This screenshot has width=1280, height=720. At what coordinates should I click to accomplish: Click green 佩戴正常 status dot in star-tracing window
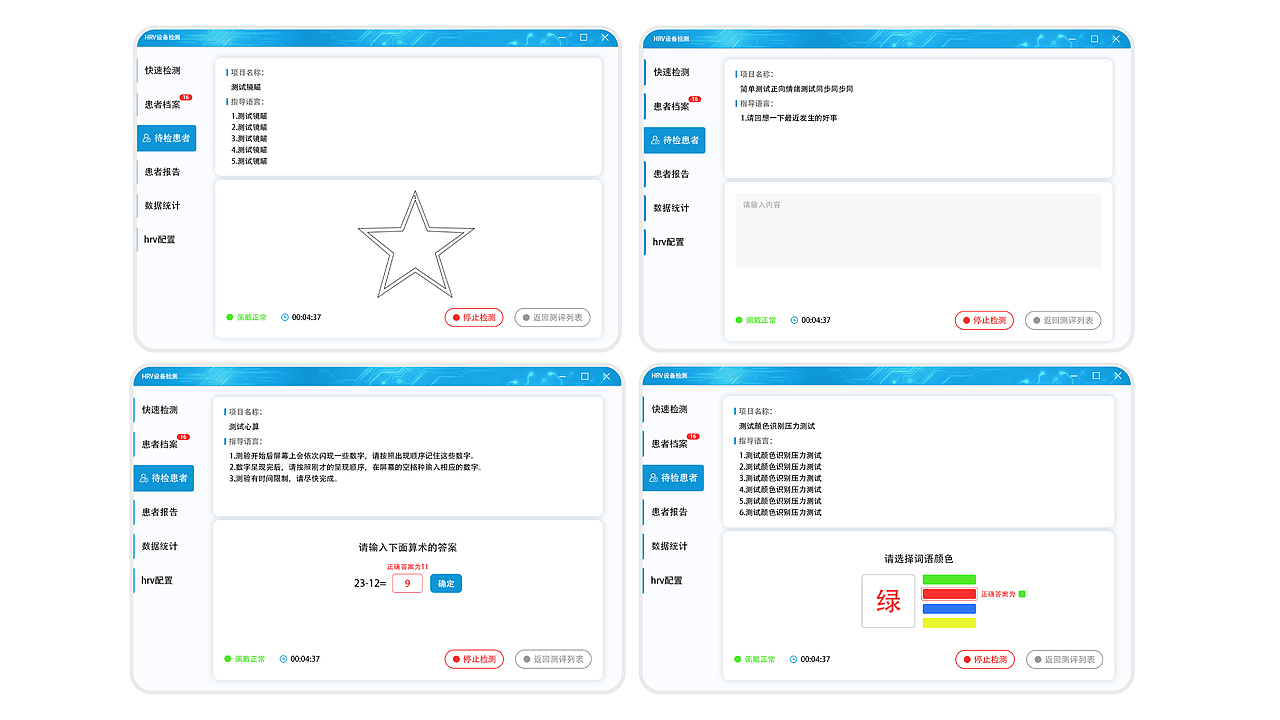click(230, 317)
